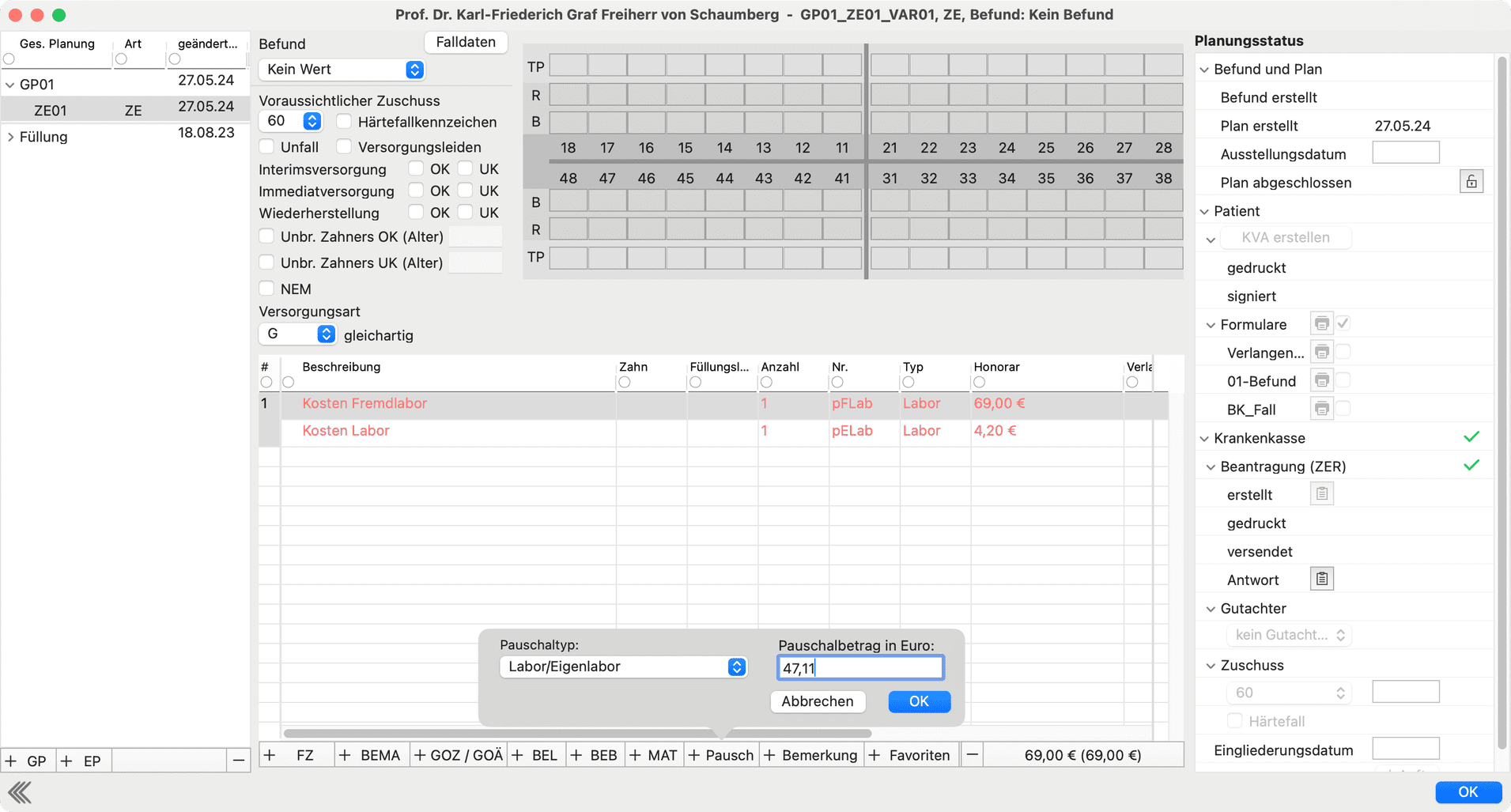This screenshot has width=1511, height=812.
Task: Click the minus button under the planning list
Action: (238, 761)
